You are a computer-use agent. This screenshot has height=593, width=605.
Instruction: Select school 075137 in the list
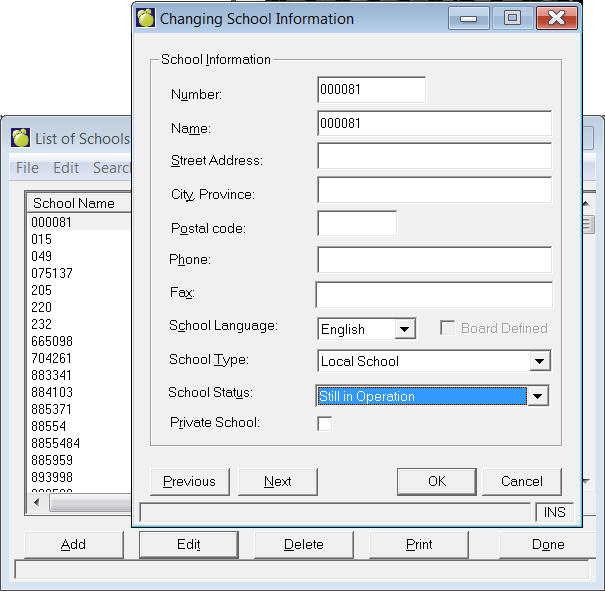[51, 273]
